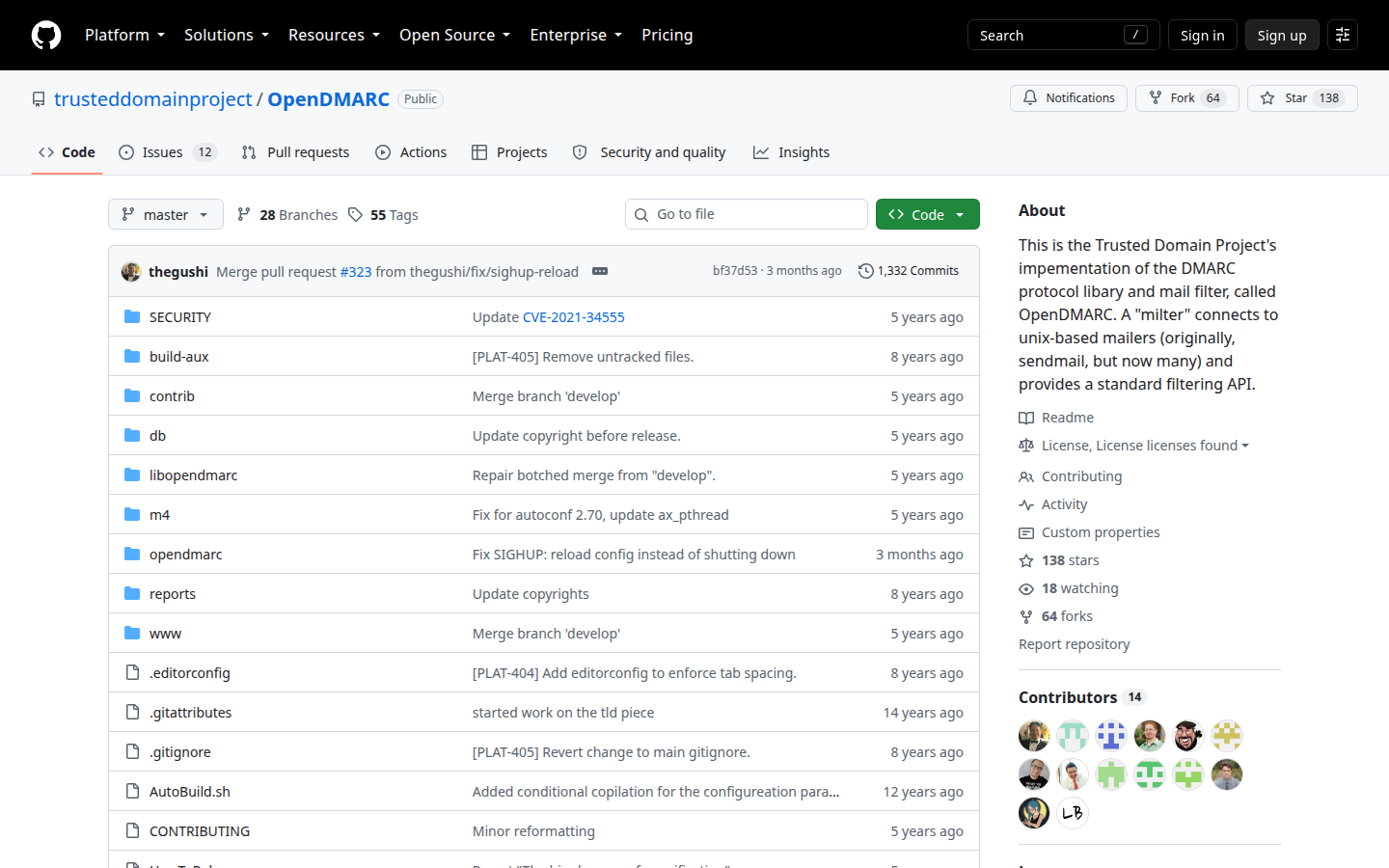Open the contrib folder

(173, 396)
